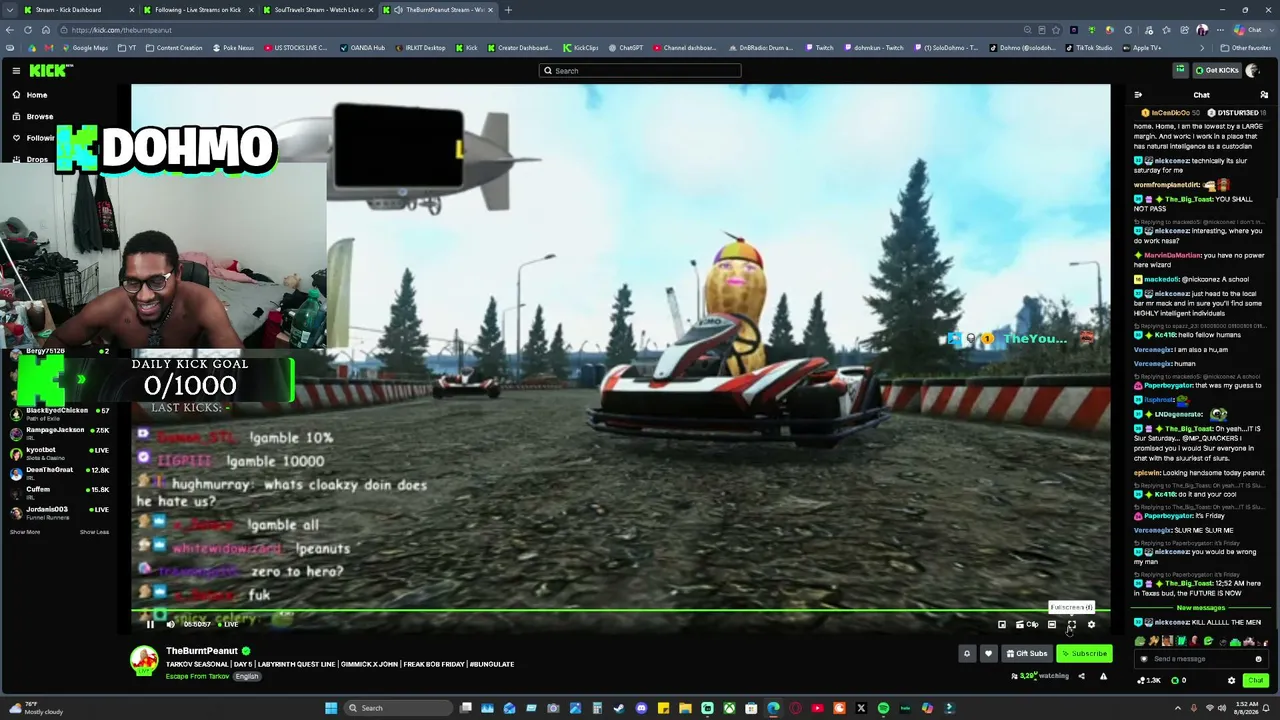The image size is (1280, 720).
Task: Open the user profile avatar menu
Action: pyautogui.click(x=1253, y=70)
